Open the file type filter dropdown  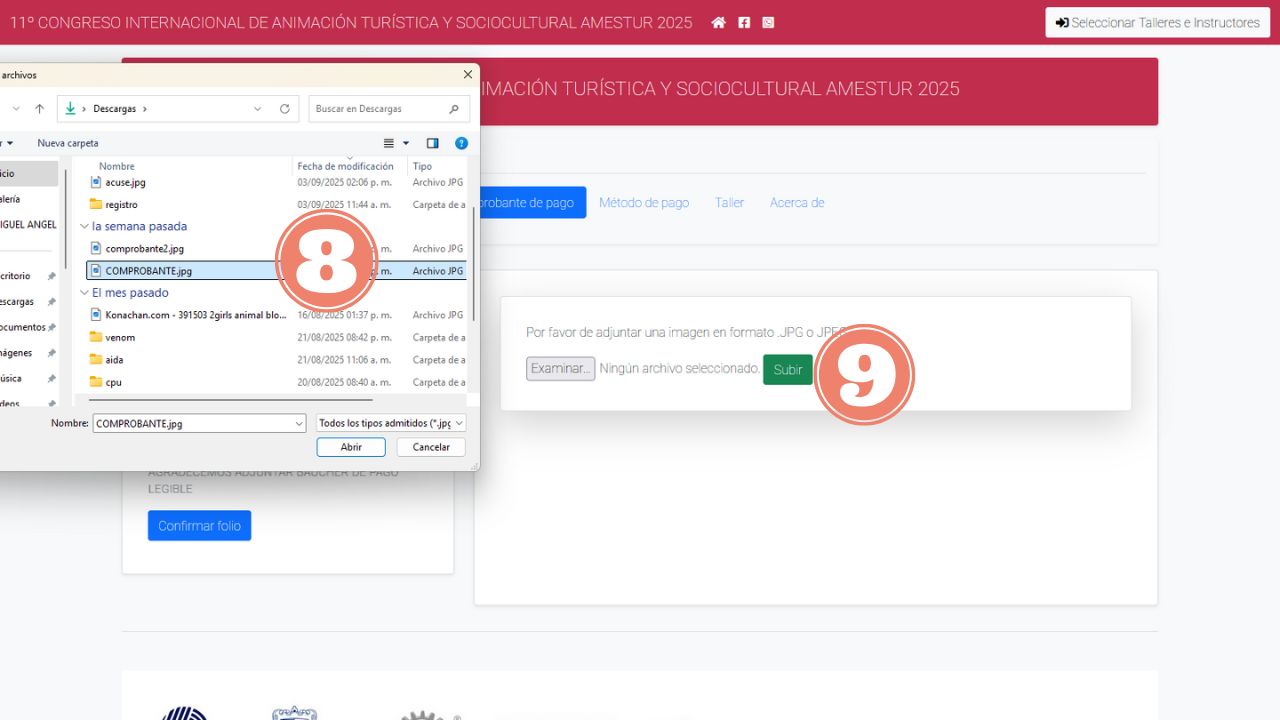tap(391, 424)
